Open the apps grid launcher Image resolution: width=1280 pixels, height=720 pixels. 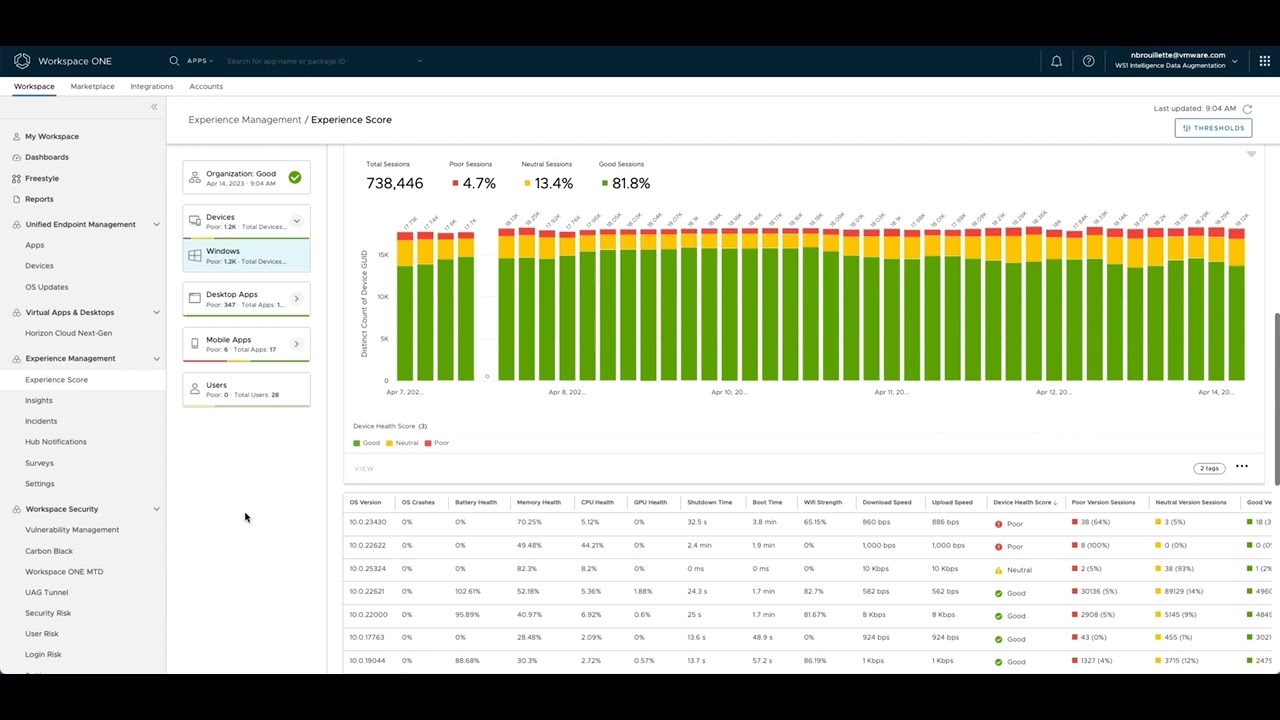tap(1264, 61)
